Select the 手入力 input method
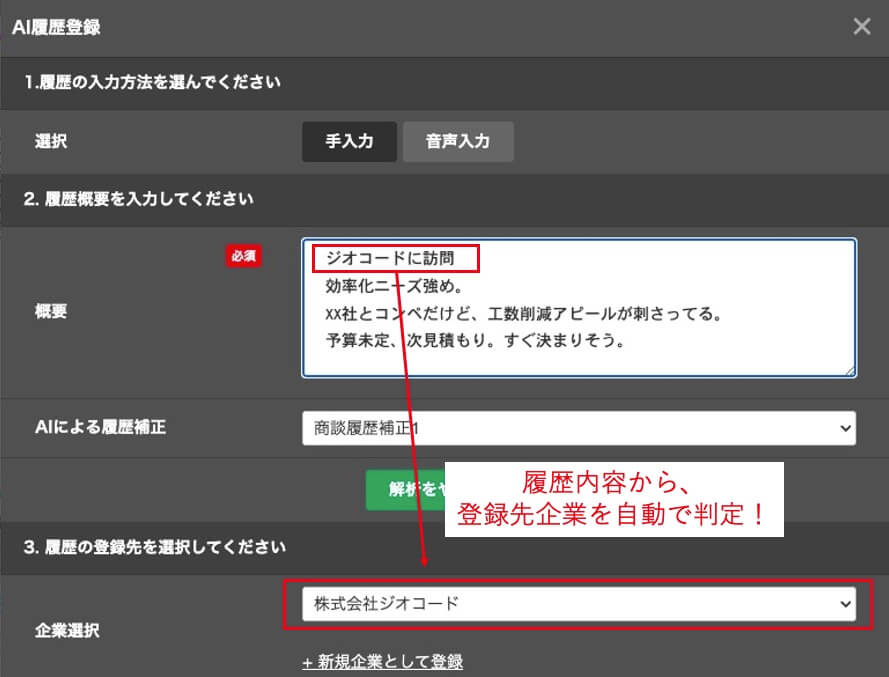Screen dimensions: 889x677 pos(349,142)
